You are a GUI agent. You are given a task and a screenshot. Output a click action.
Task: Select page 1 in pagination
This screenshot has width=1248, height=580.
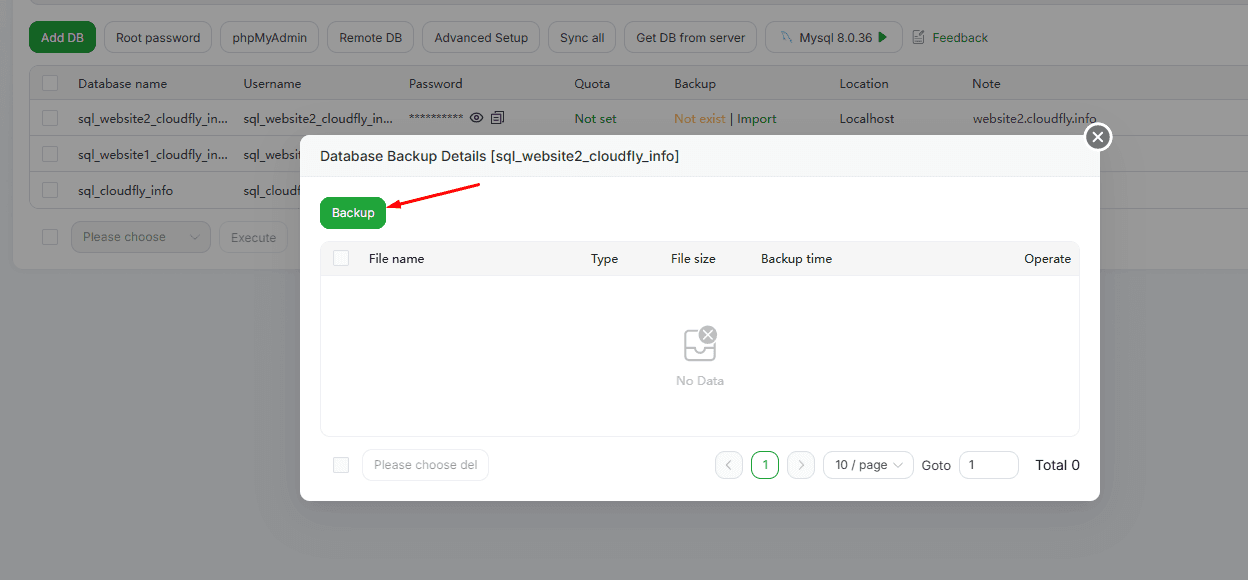(765, 465)
